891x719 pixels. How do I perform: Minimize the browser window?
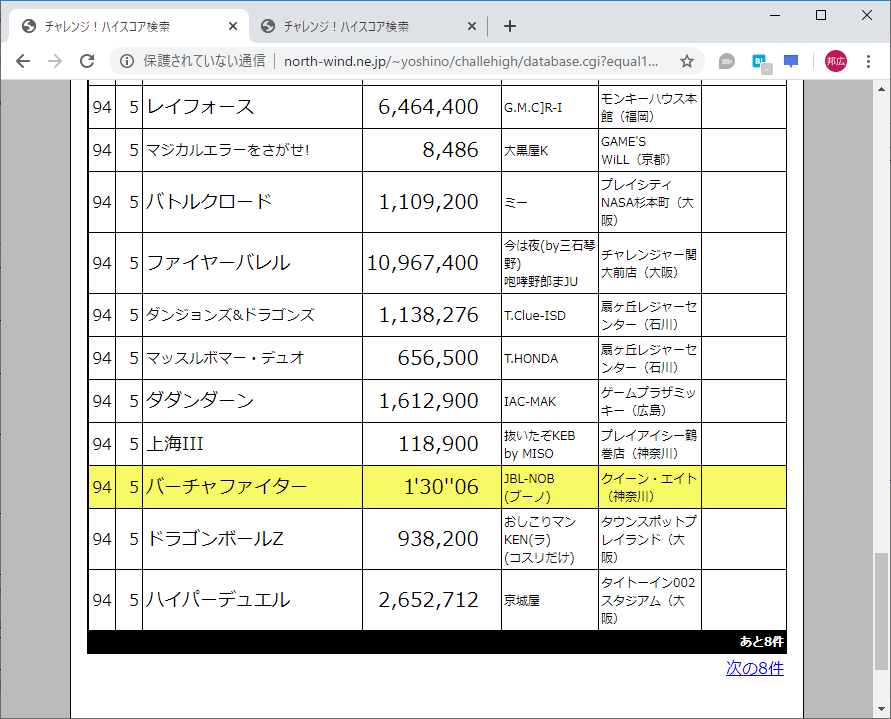click(x=776, y=15)
